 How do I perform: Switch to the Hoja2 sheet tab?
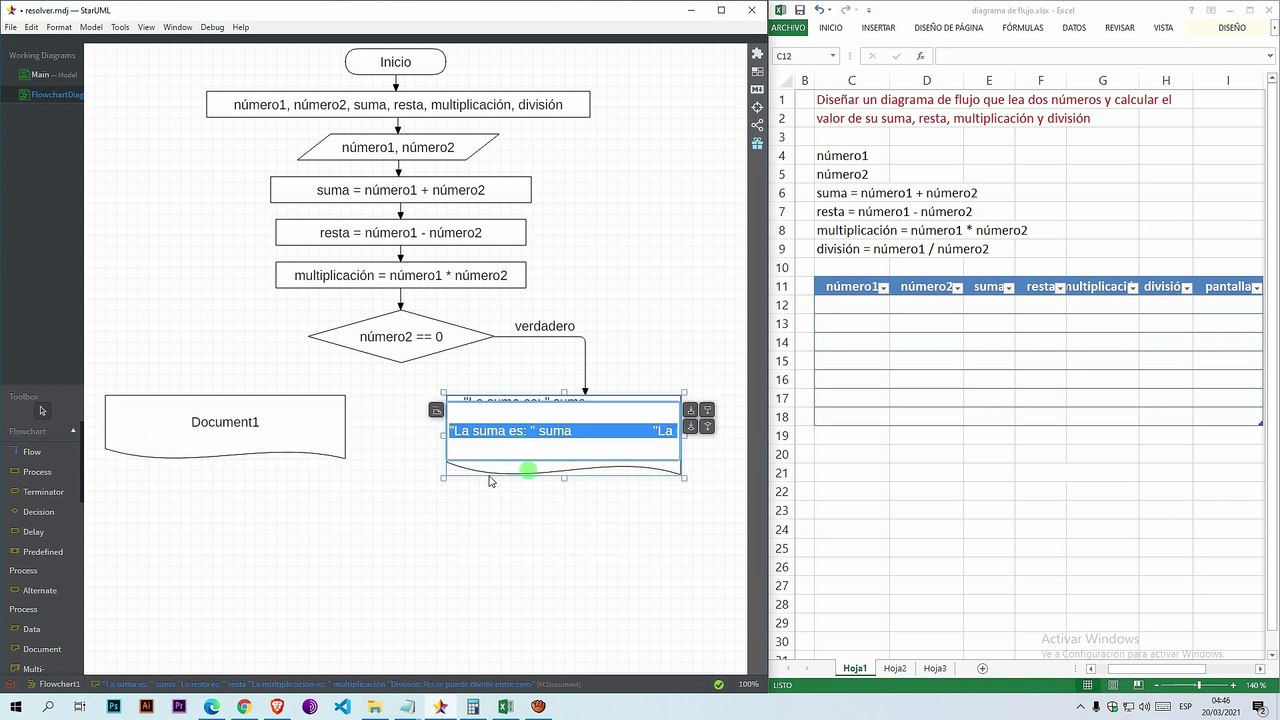coord(894,668)
